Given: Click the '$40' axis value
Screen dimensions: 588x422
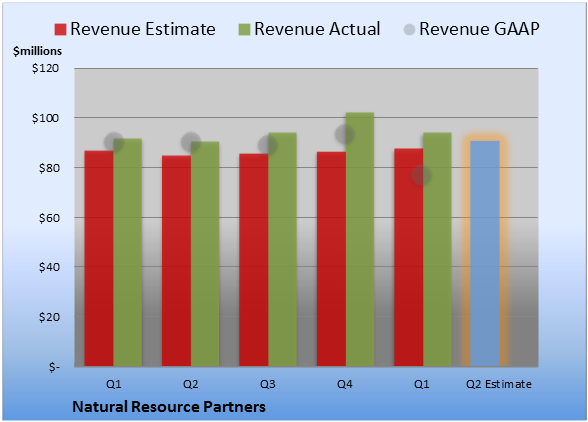Looking at the screenshot, I should [x=49, y=267].
